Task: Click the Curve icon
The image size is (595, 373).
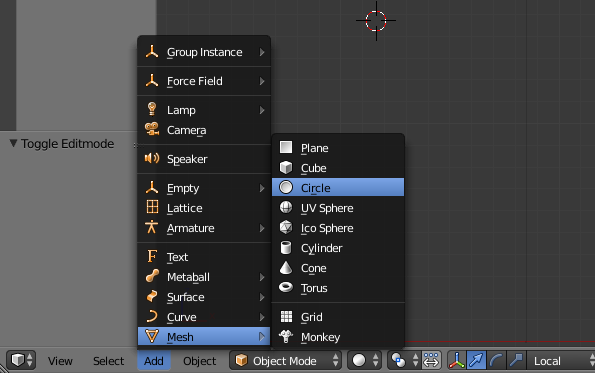Action: (x=152, y=316)
